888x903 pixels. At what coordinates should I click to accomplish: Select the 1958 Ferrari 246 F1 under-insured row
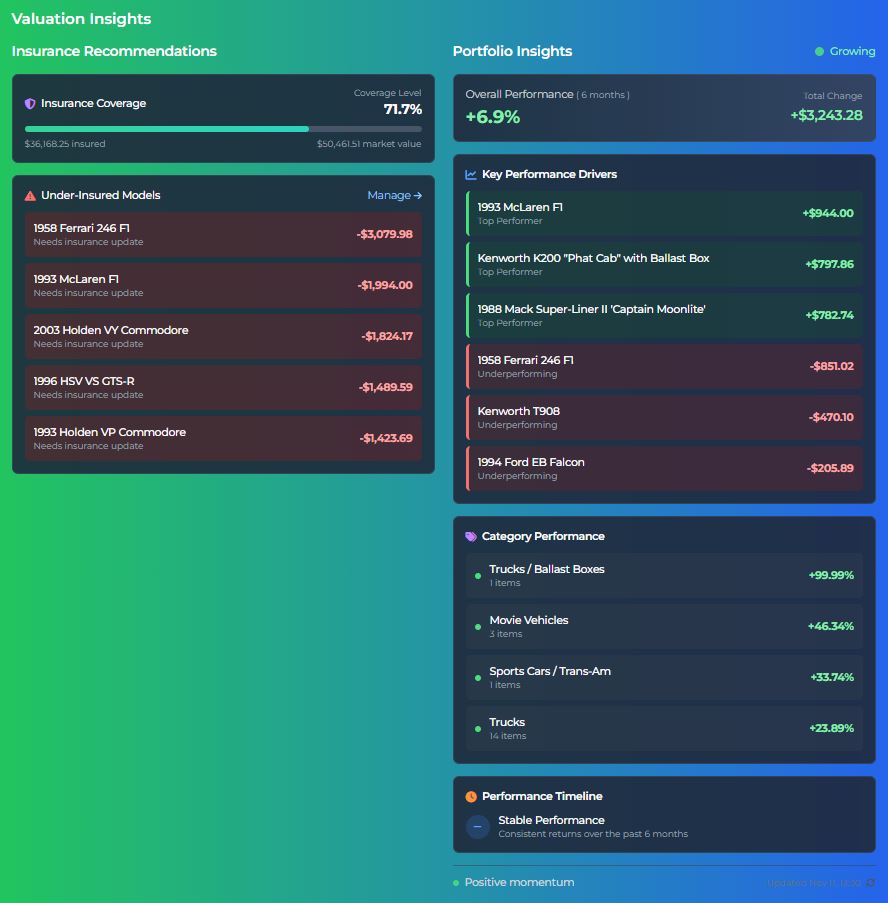(x=223, y=234)
